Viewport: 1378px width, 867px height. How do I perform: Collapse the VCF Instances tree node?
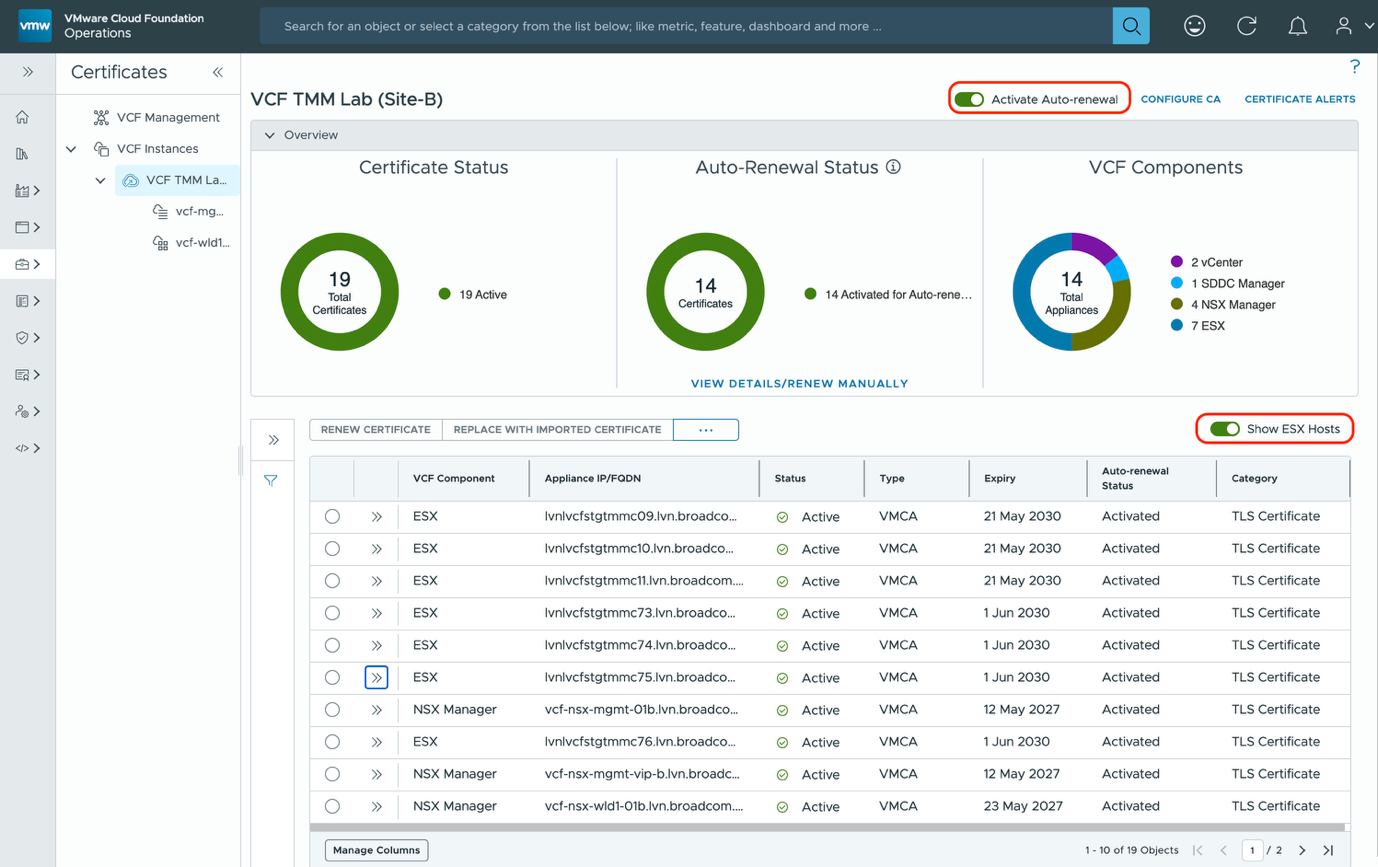(x=71, y=147)
